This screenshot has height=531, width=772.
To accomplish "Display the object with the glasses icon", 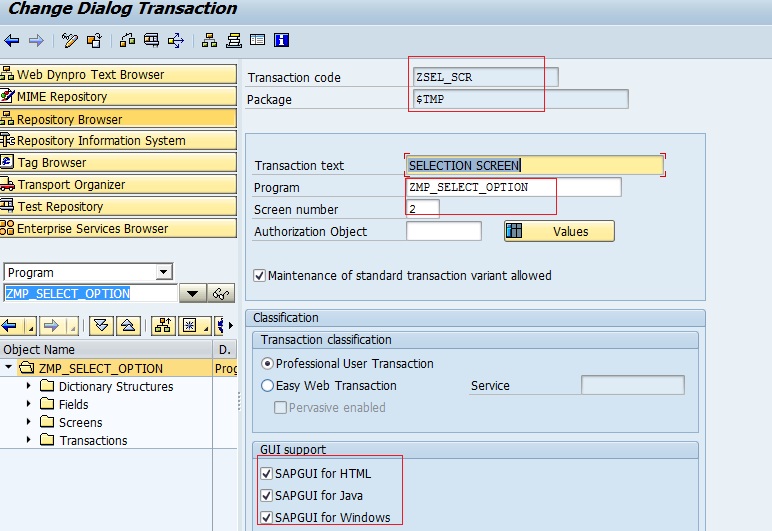I will click(x=221, y=294).
